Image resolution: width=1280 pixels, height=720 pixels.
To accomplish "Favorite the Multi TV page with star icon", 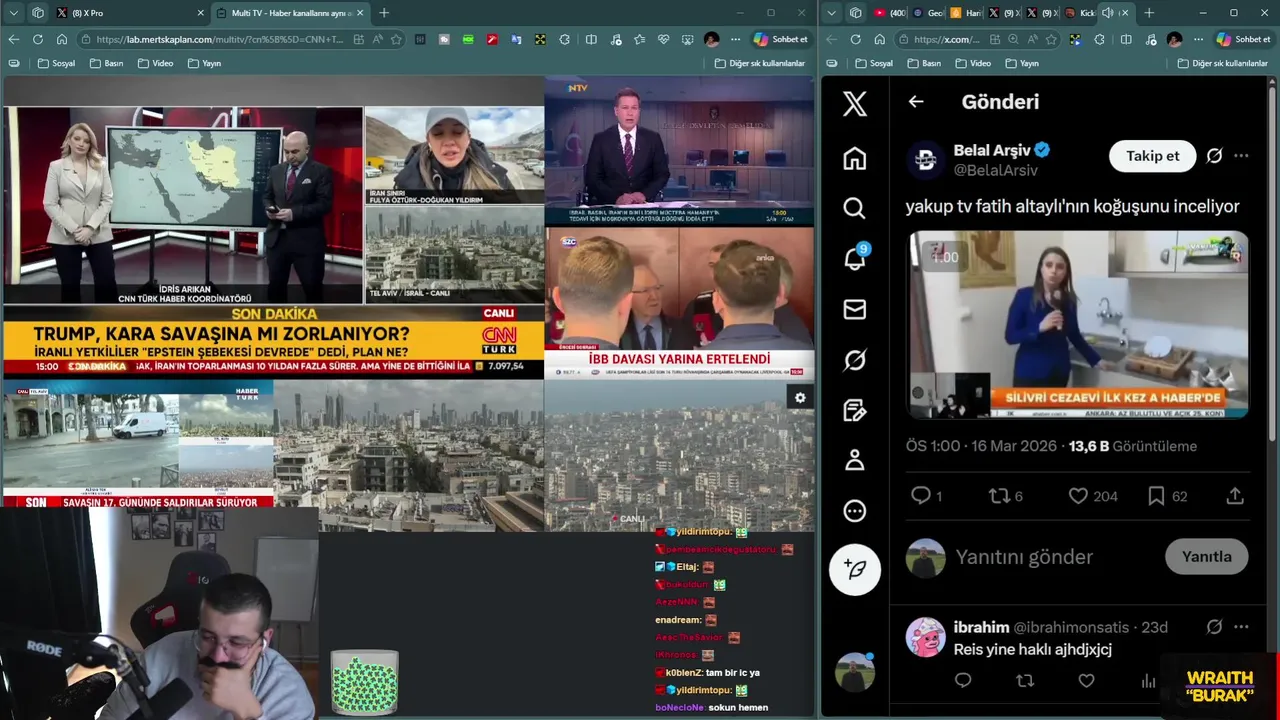I will 396,39.
